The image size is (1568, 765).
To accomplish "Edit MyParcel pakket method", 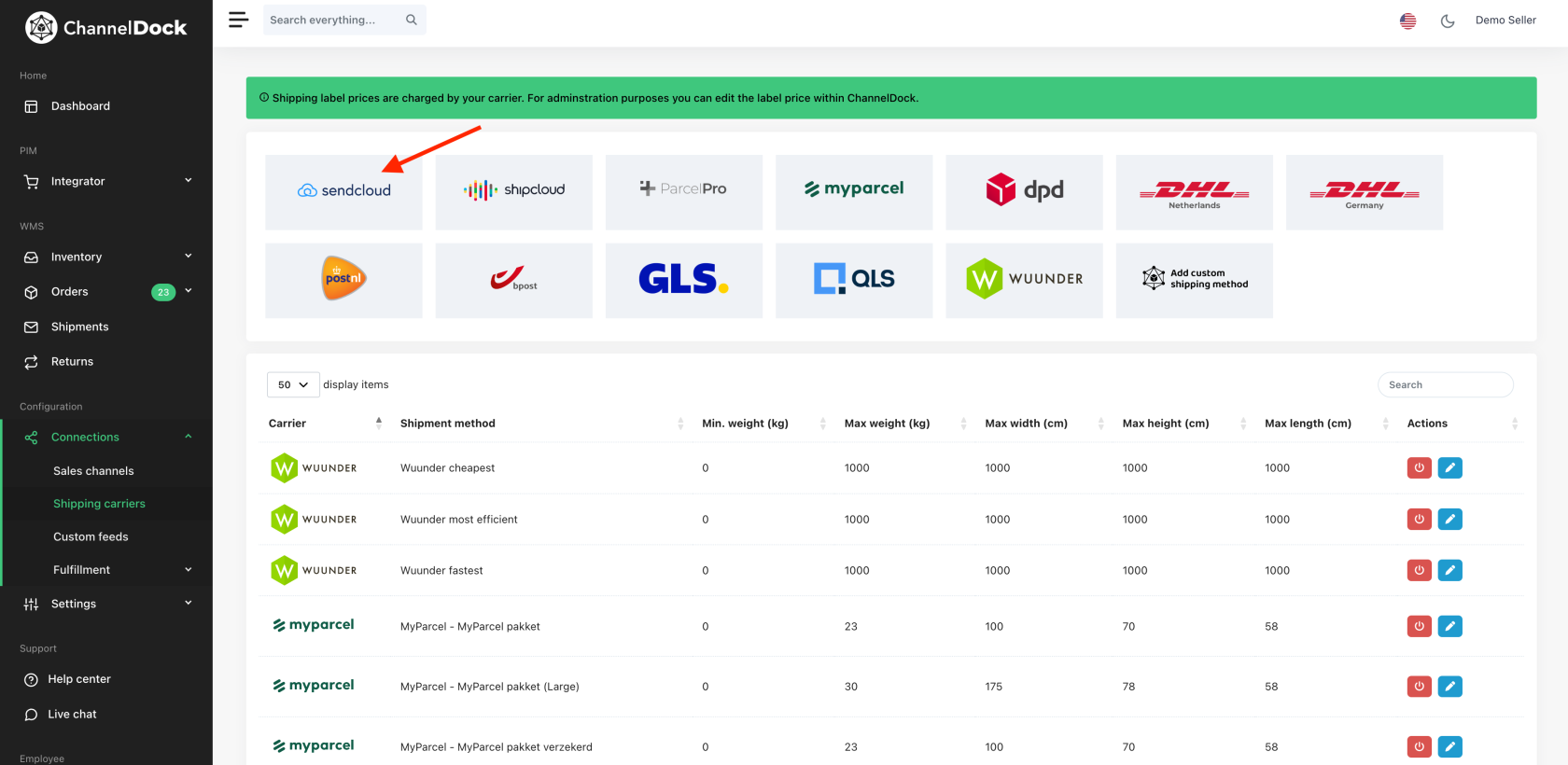I will (x=1449, y=626).
